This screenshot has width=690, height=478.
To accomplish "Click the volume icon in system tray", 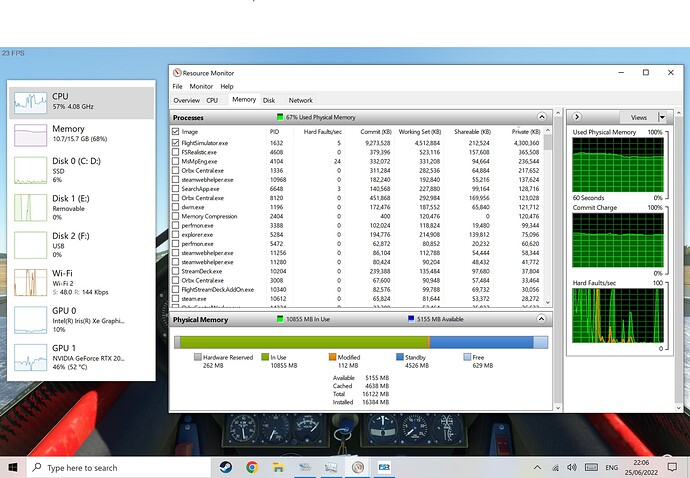I will 572,467.
